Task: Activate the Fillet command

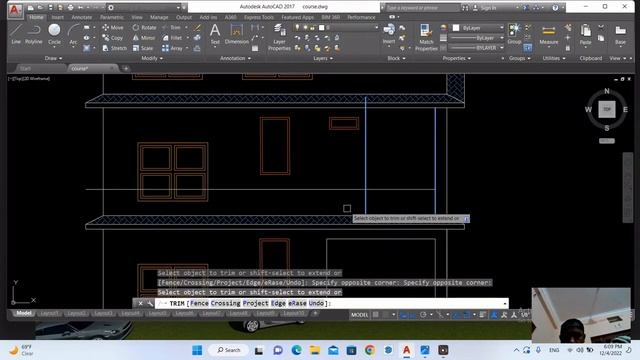Action: pos(173,38)
